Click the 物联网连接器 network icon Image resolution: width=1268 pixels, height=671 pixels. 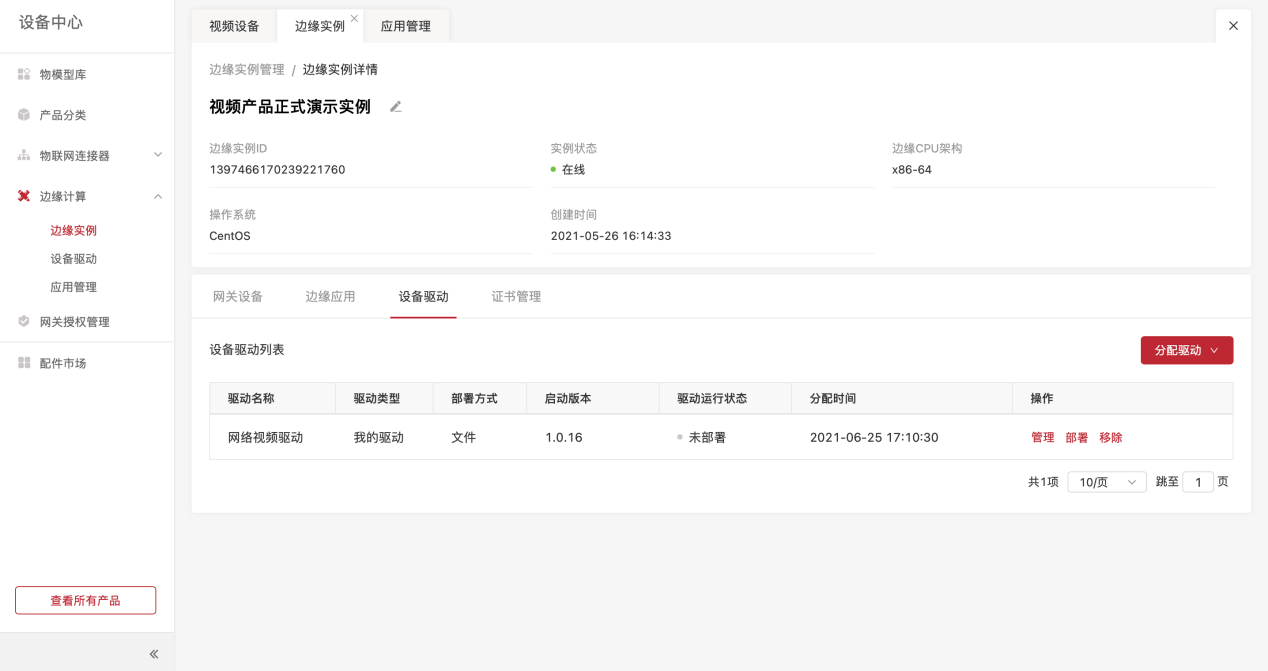pos(24,156)
